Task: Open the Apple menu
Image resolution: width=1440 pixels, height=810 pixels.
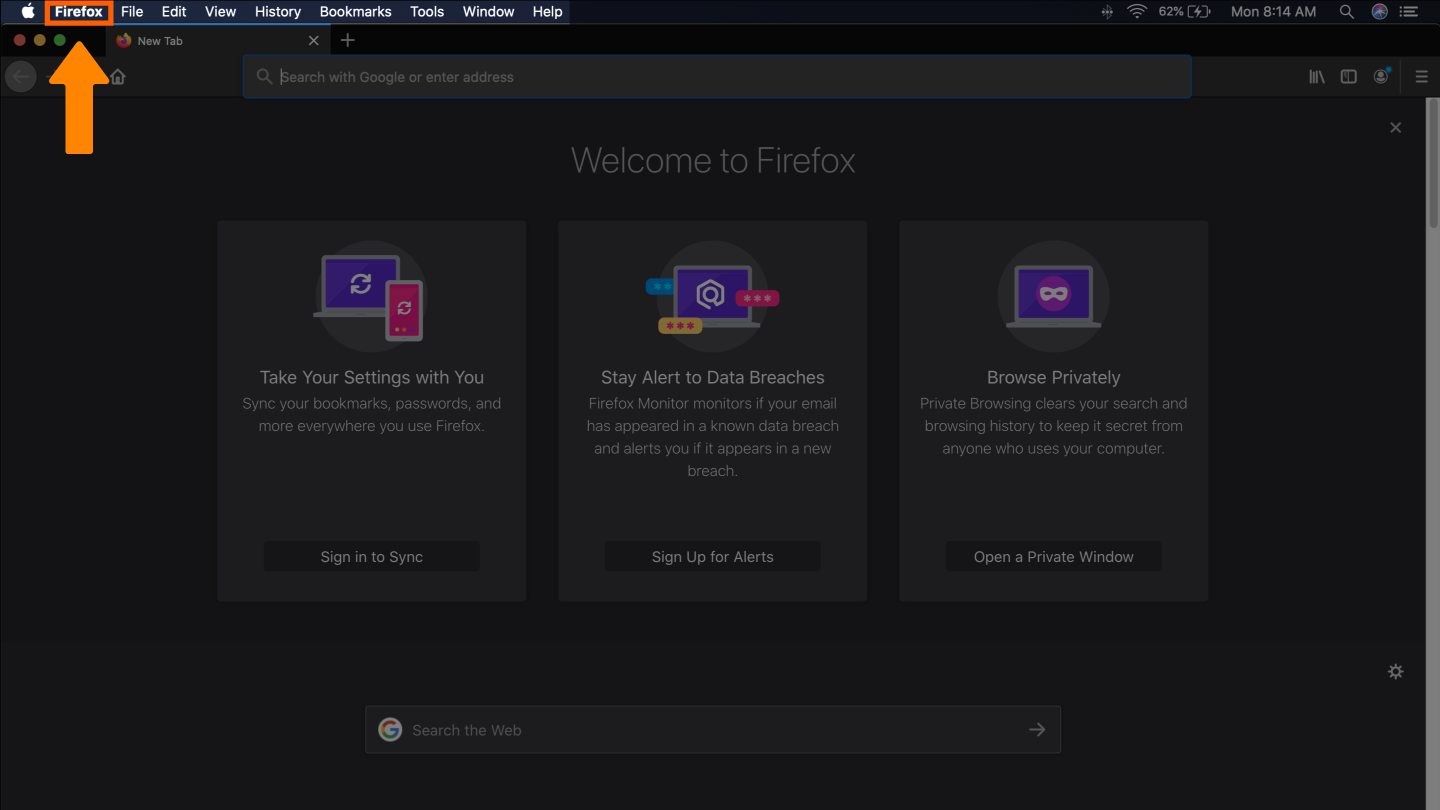Action: (28, 12)
